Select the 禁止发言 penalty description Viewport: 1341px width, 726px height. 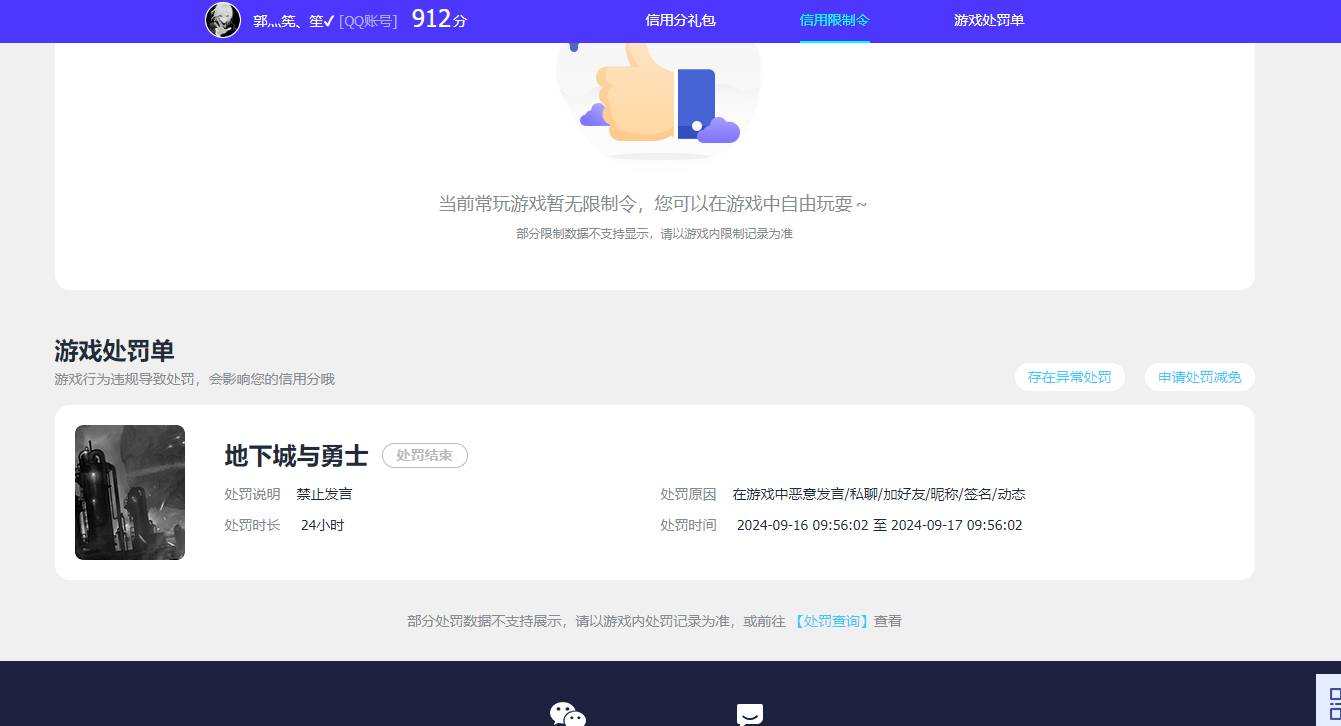[324, 494]
